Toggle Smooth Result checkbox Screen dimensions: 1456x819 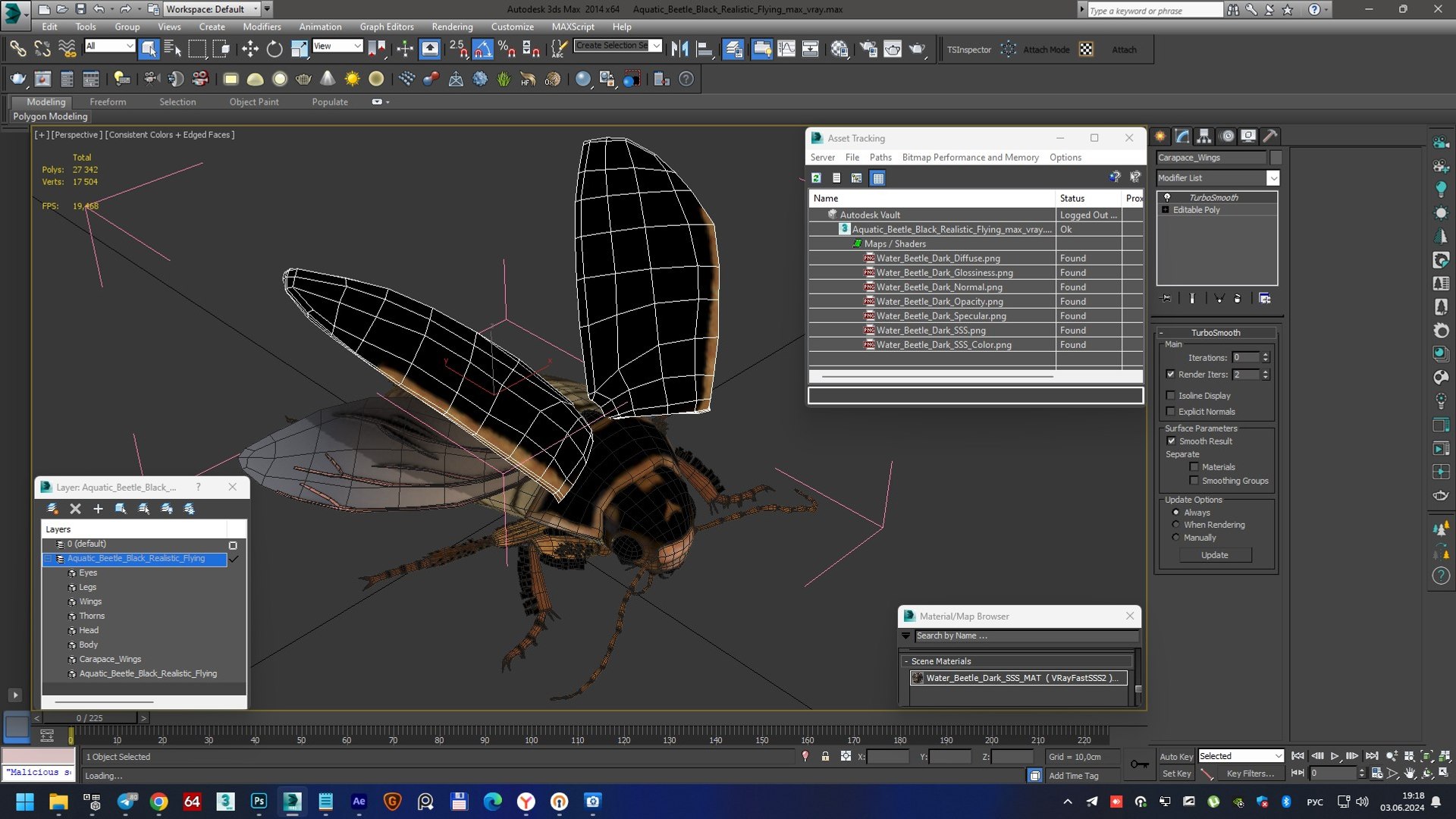1171,441
